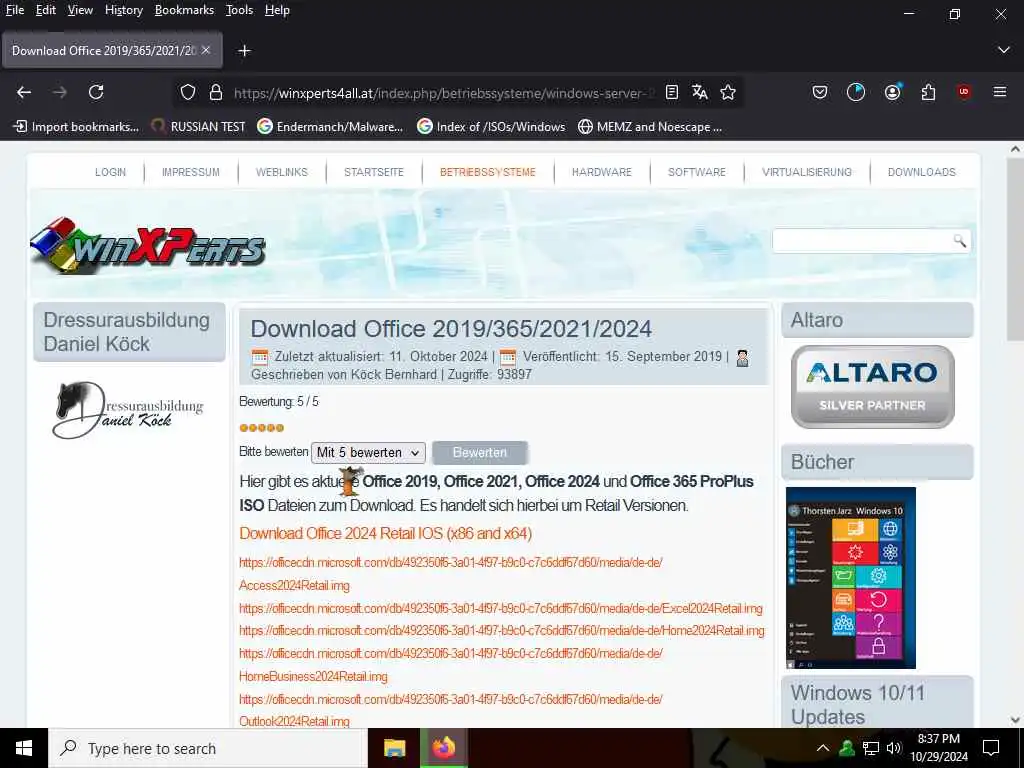The width and height of the screenshot is (1024, 768).
Task: Open RUSSIAN TEST bookmark
Action: click(x=199, y=127)
